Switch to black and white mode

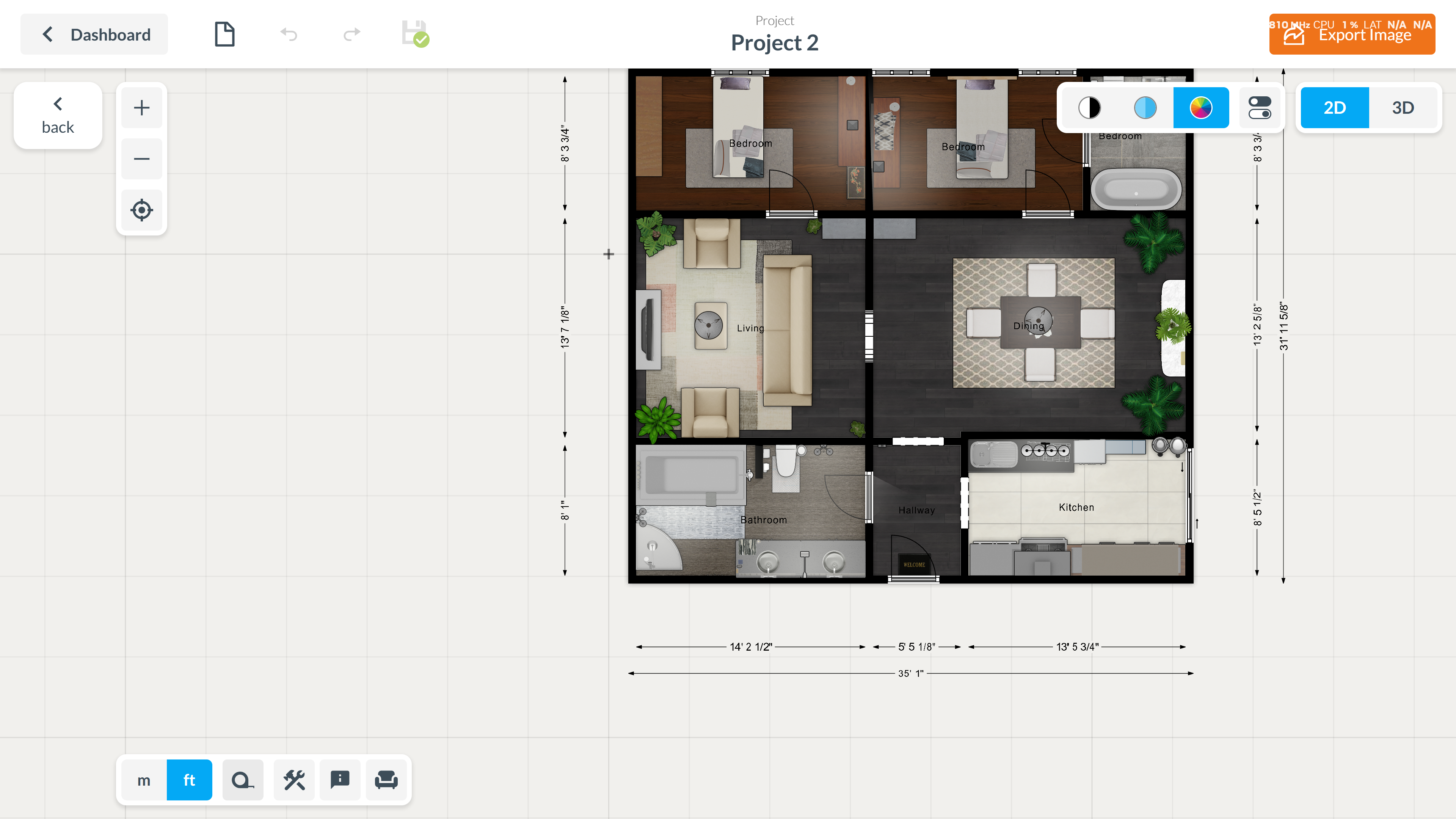(1090, 107)
